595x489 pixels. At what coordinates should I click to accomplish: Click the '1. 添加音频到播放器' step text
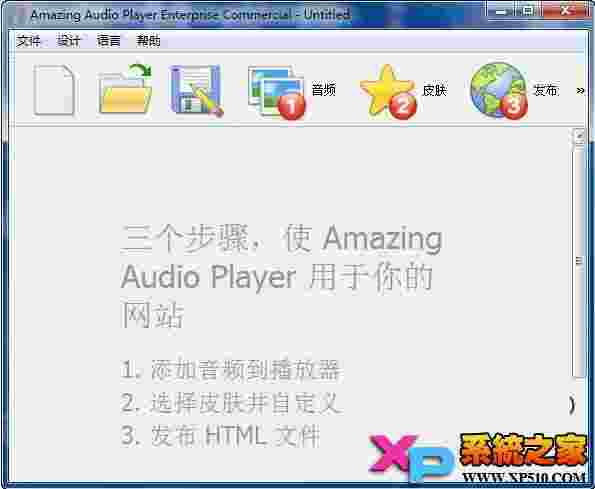coord(230,370)
